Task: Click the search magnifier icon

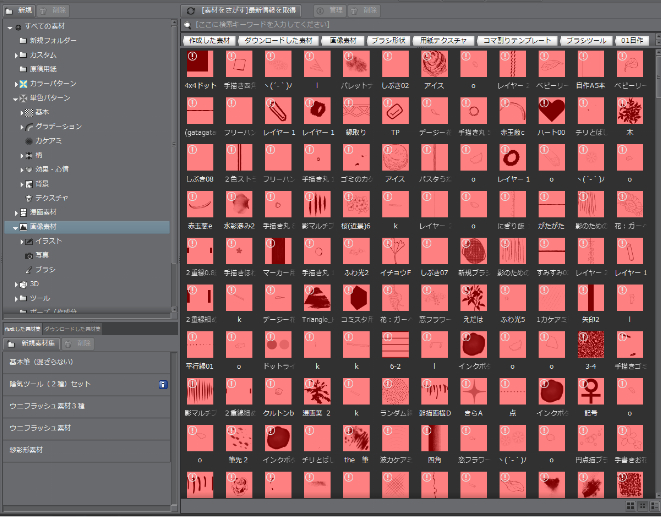Action: [189, 24]
